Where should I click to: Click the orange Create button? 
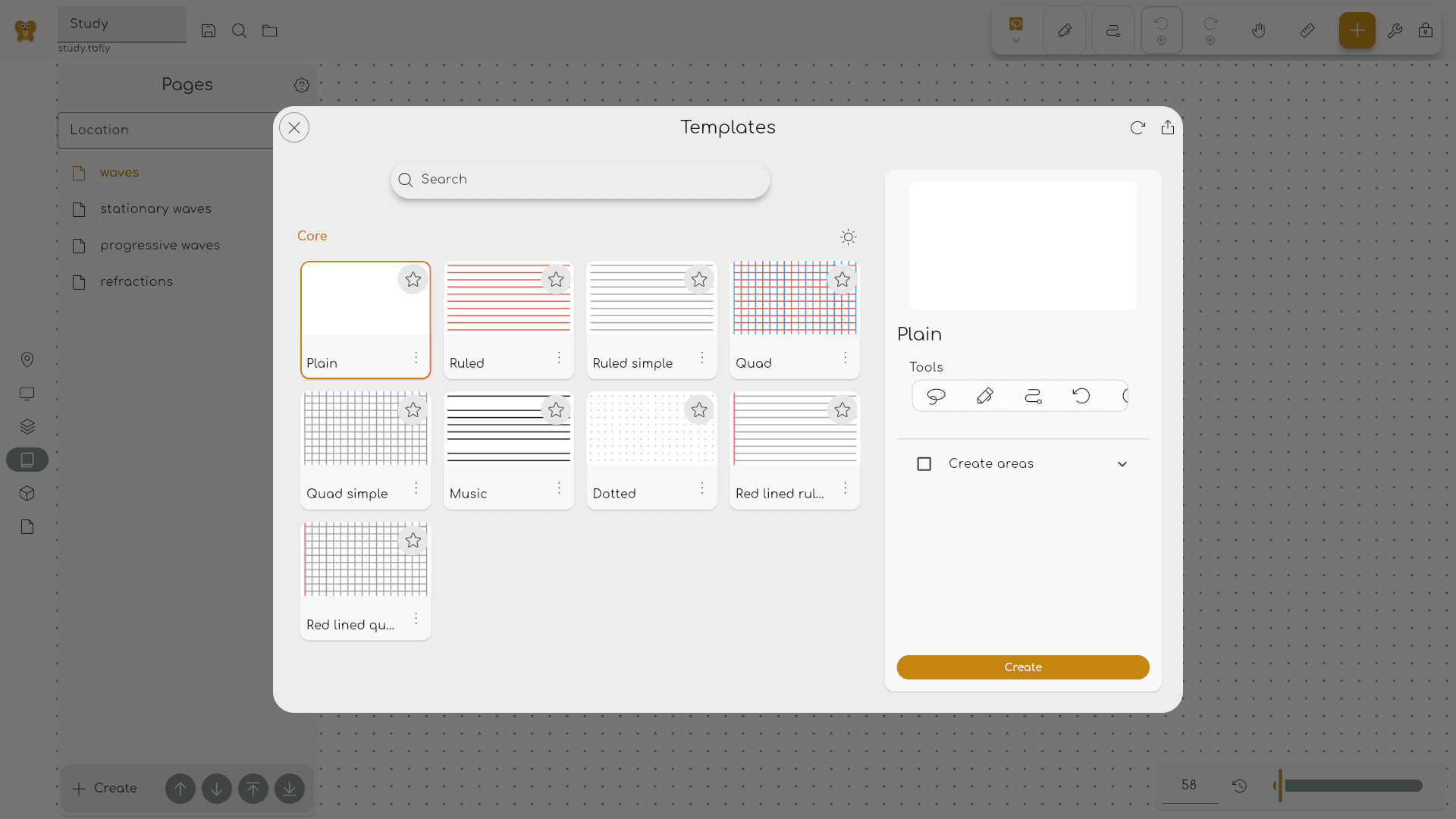[1023, 667]
